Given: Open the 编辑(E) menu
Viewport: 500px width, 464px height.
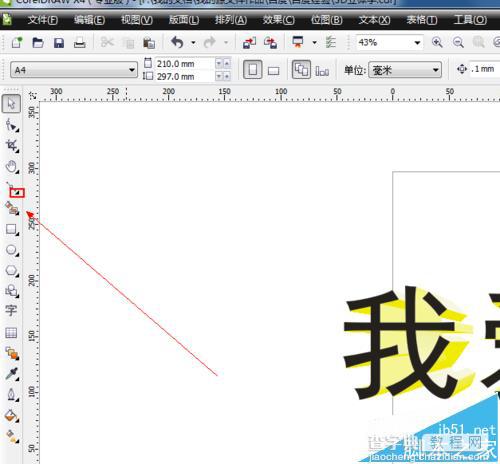Looking at the screenshot, I should [89, 20].
